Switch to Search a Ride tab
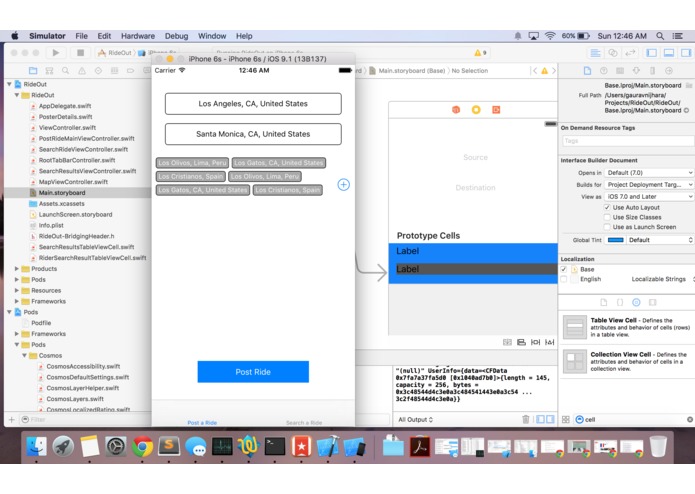 304,422
